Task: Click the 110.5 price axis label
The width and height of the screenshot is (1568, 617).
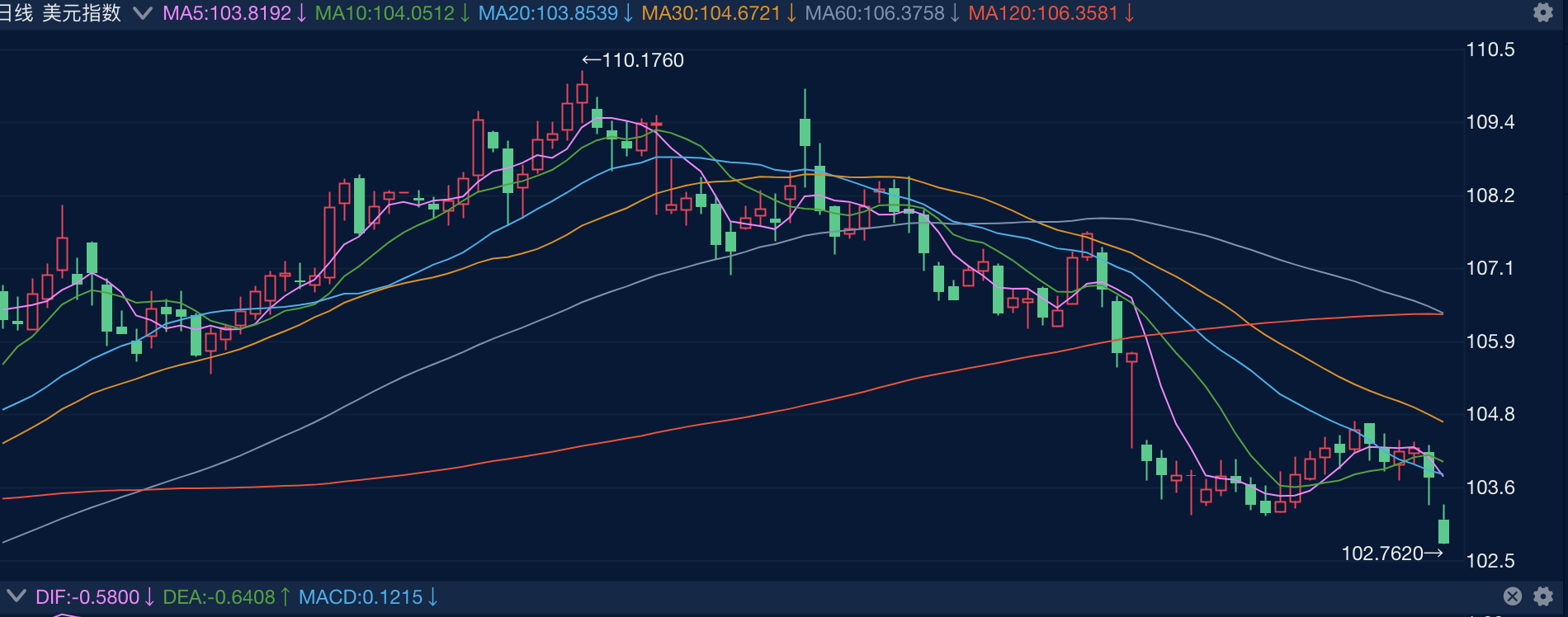Action: click(1490, 49)
